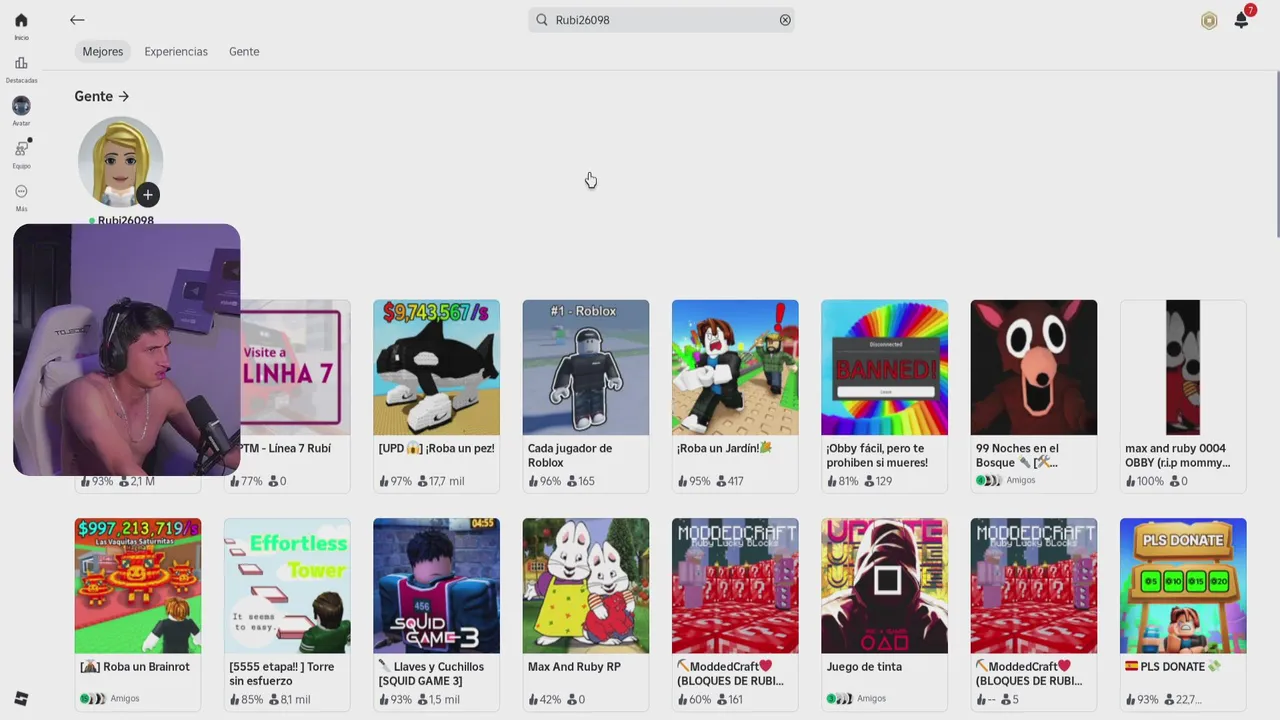Open the PLS DONATE game thumbnail
The width and height of the screenshot is (1280, 720).
1183,585
